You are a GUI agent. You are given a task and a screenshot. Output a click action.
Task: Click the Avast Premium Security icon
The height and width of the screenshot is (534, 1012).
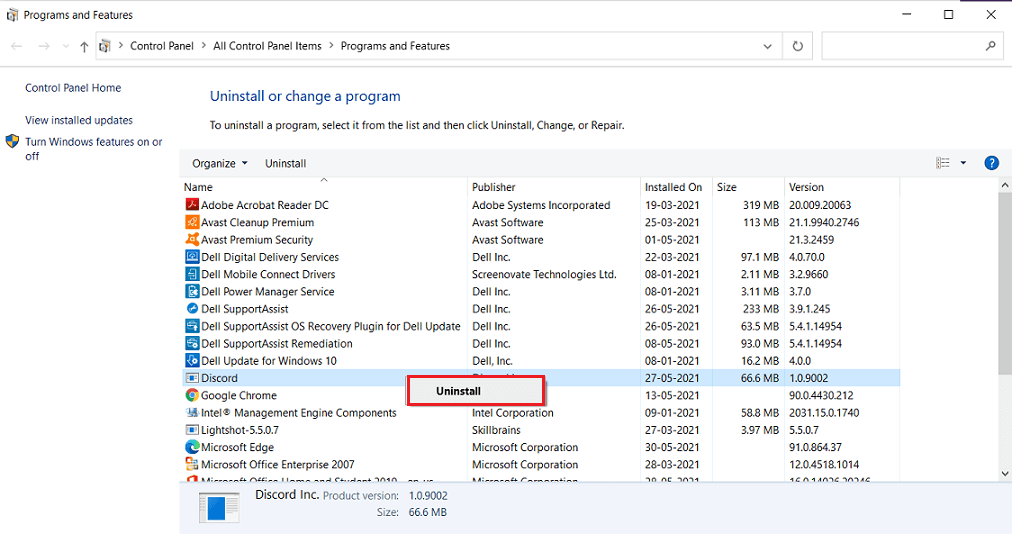pos(192,240)
